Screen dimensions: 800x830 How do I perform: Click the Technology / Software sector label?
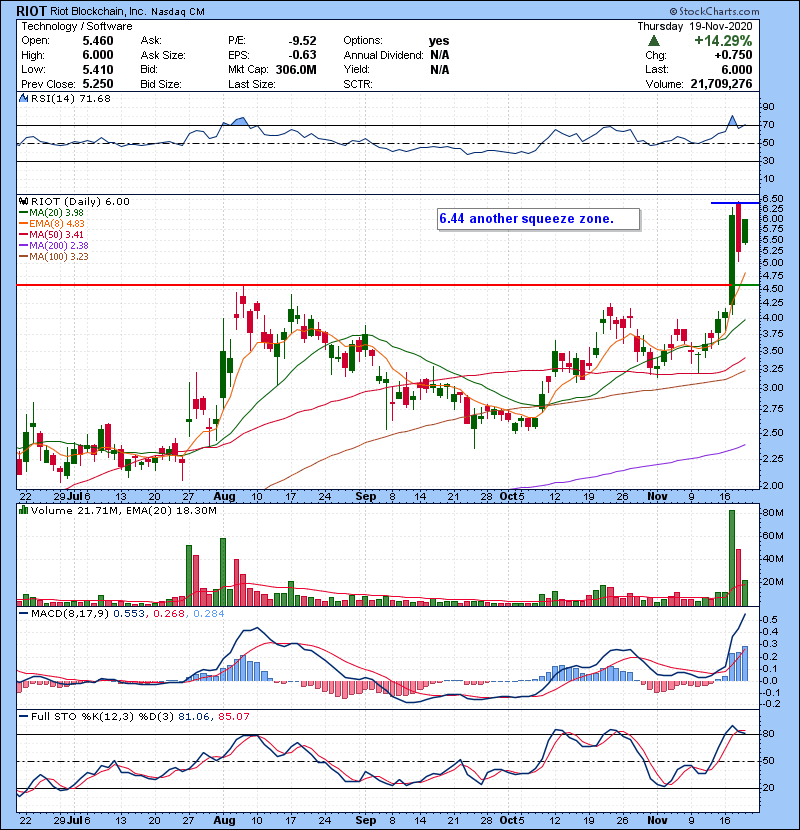(x=77, y=26)
